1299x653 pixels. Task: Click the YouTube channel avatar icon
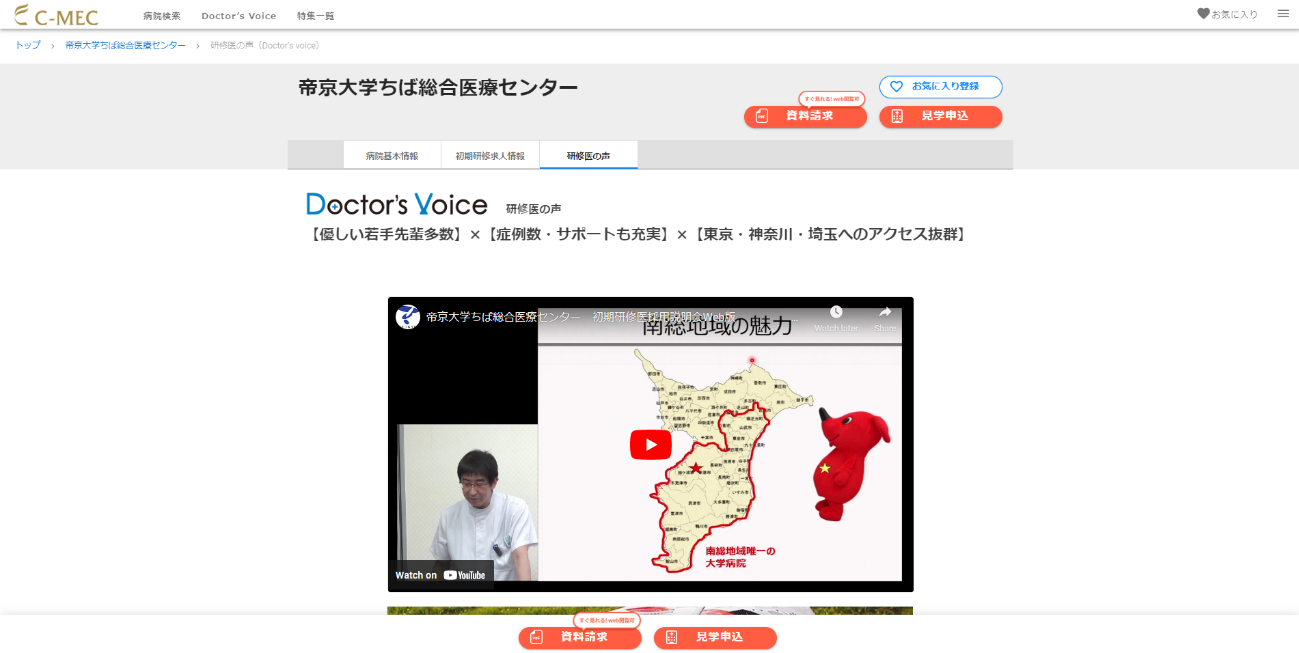pos(408,316)
